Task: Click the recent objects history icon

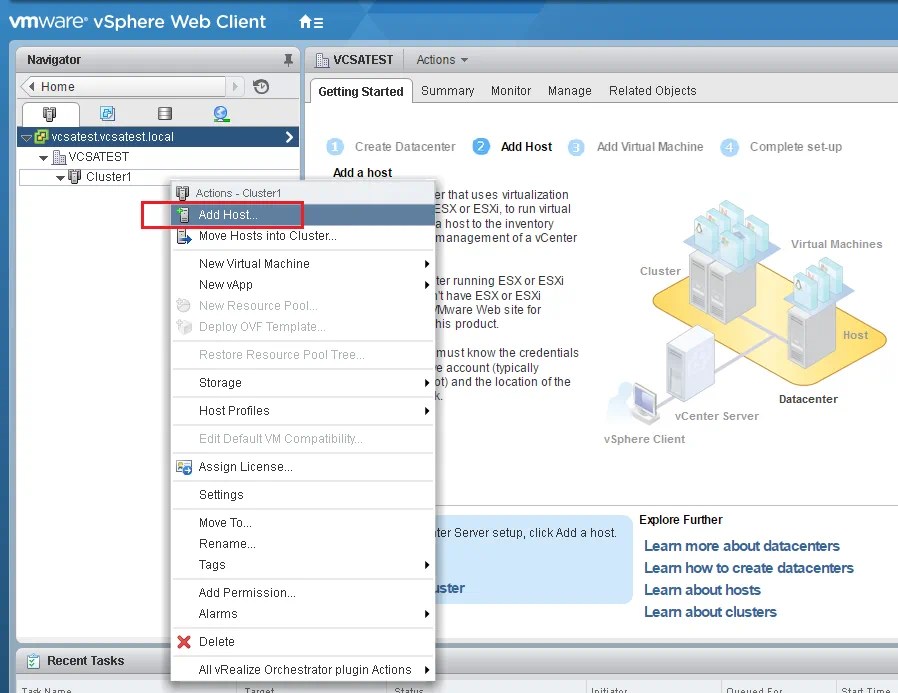Action: [x=258, y=86]
